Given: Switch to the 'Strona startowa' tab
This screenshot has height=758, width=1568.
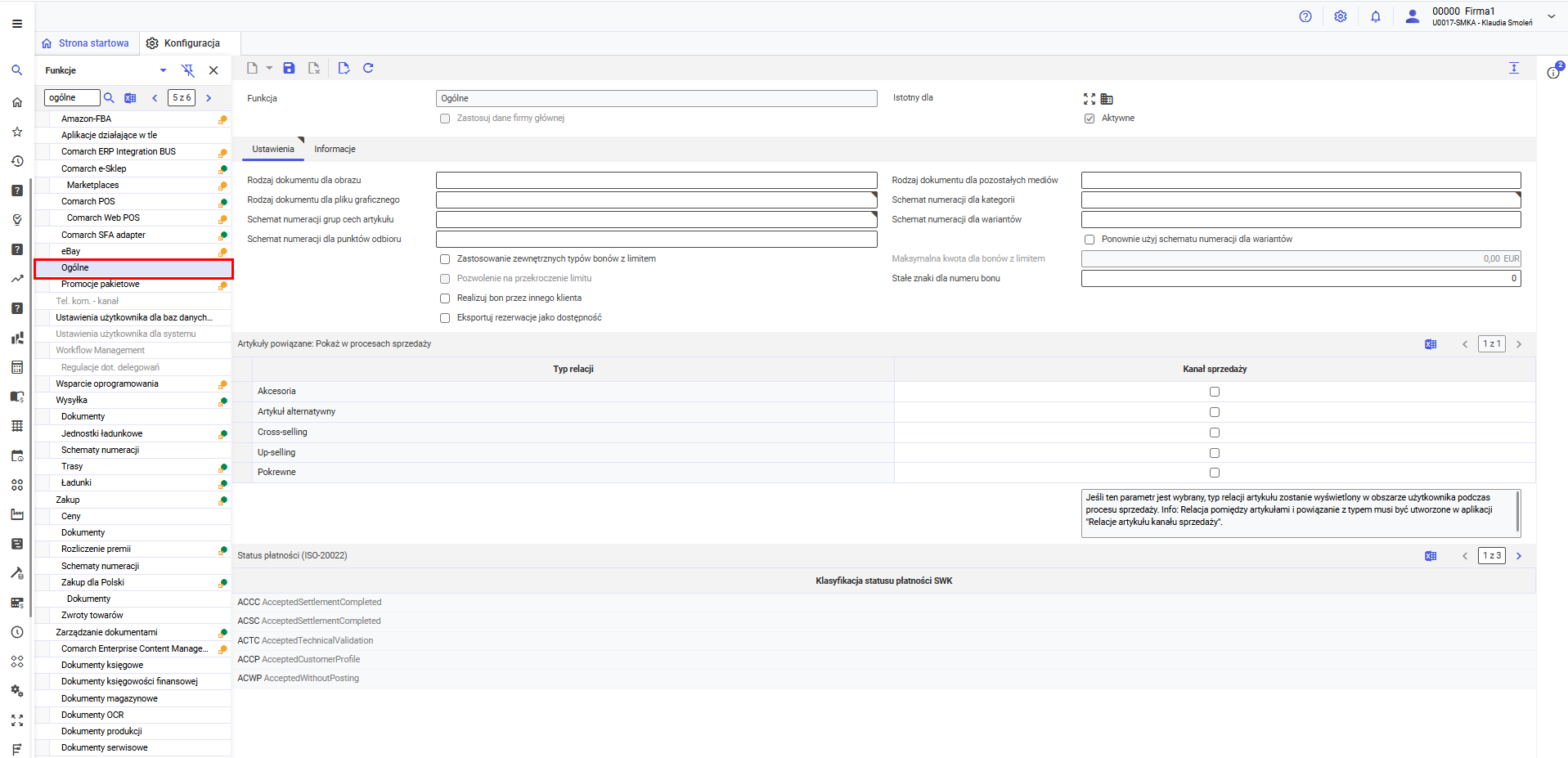Looking at the screenshot, I should point(86,43).
